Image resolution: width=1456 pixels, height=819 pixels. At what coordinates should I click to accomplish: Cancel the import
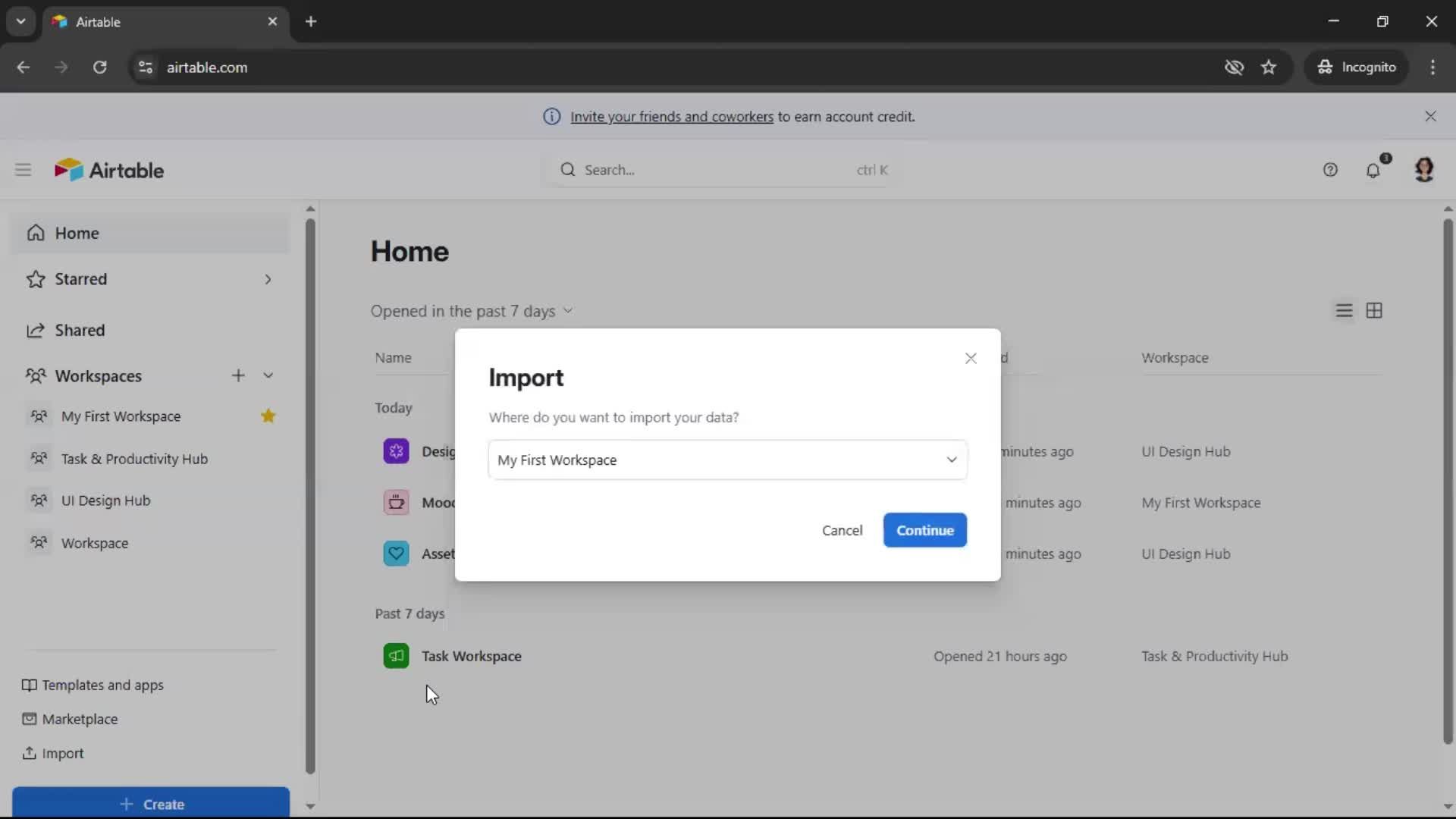[x=842, y=530]
